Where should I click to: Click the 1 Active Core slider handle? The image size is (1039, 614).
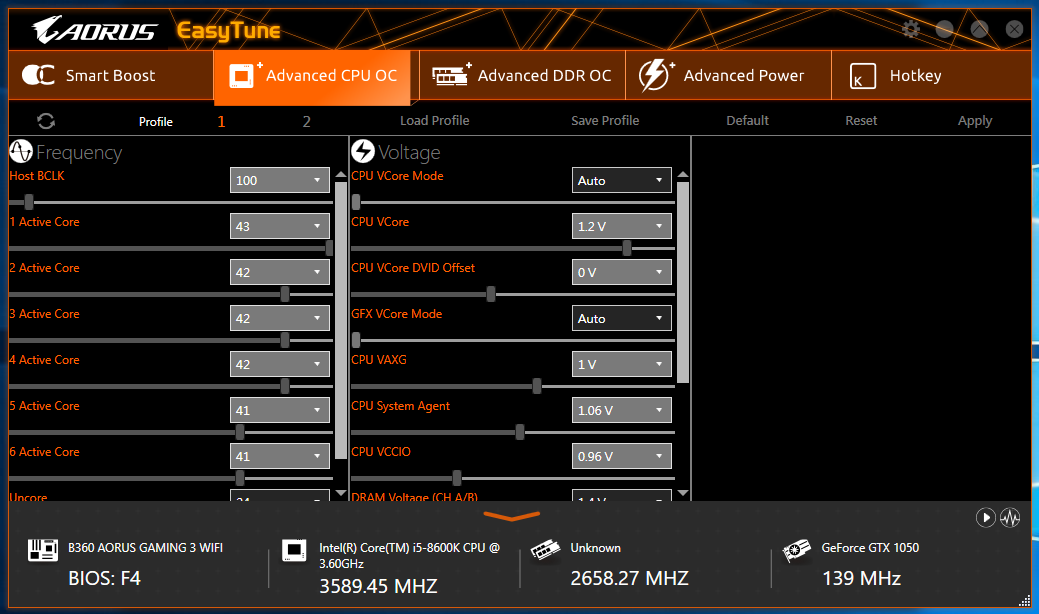[x=329, y=248]
